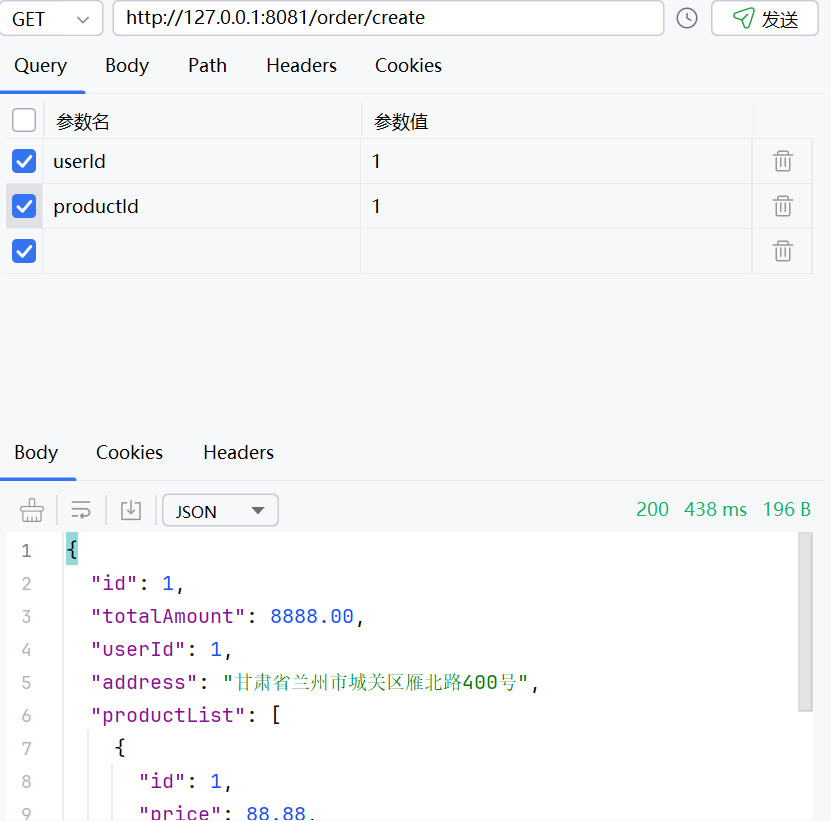
Task: Delete the productId parameter row
Action: (783, 206)
